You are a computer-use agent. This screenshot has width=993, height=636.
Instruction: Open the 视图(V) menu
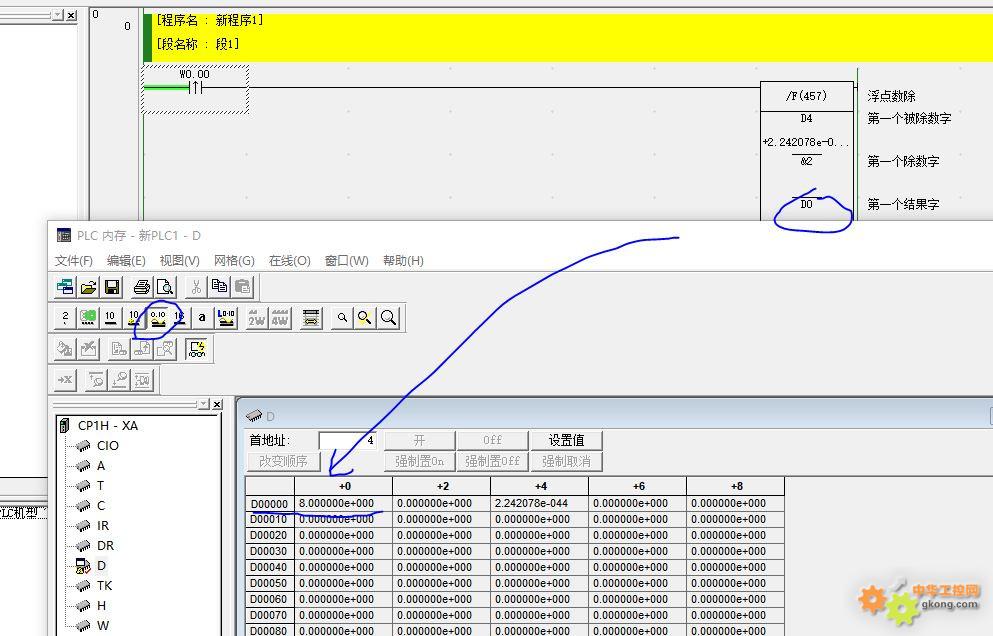(180, 260)
